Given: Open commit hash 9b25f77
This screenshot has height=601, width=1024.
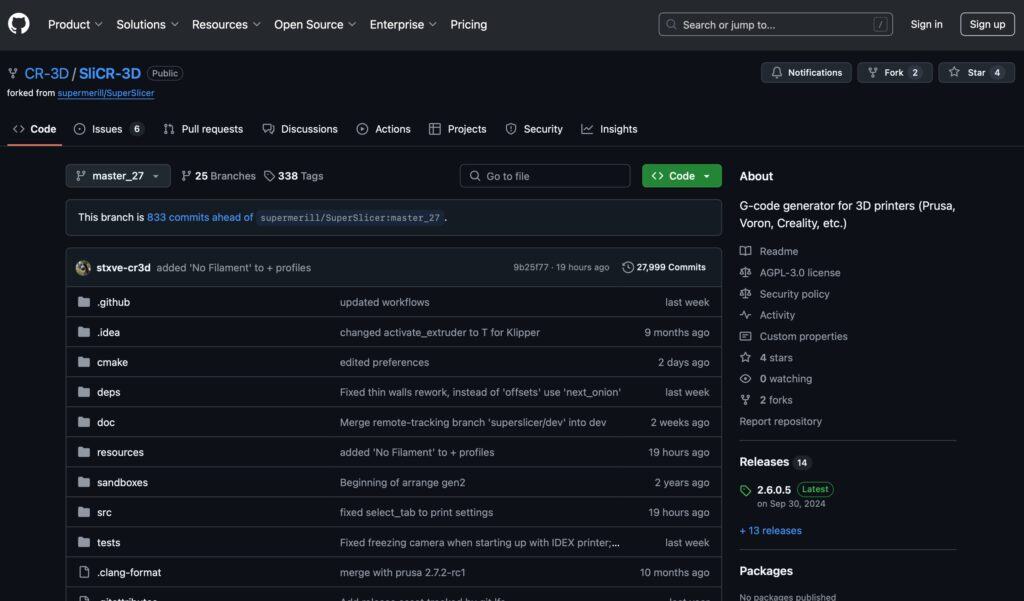Looking at the screenshot, I should (x=530, y=267).
